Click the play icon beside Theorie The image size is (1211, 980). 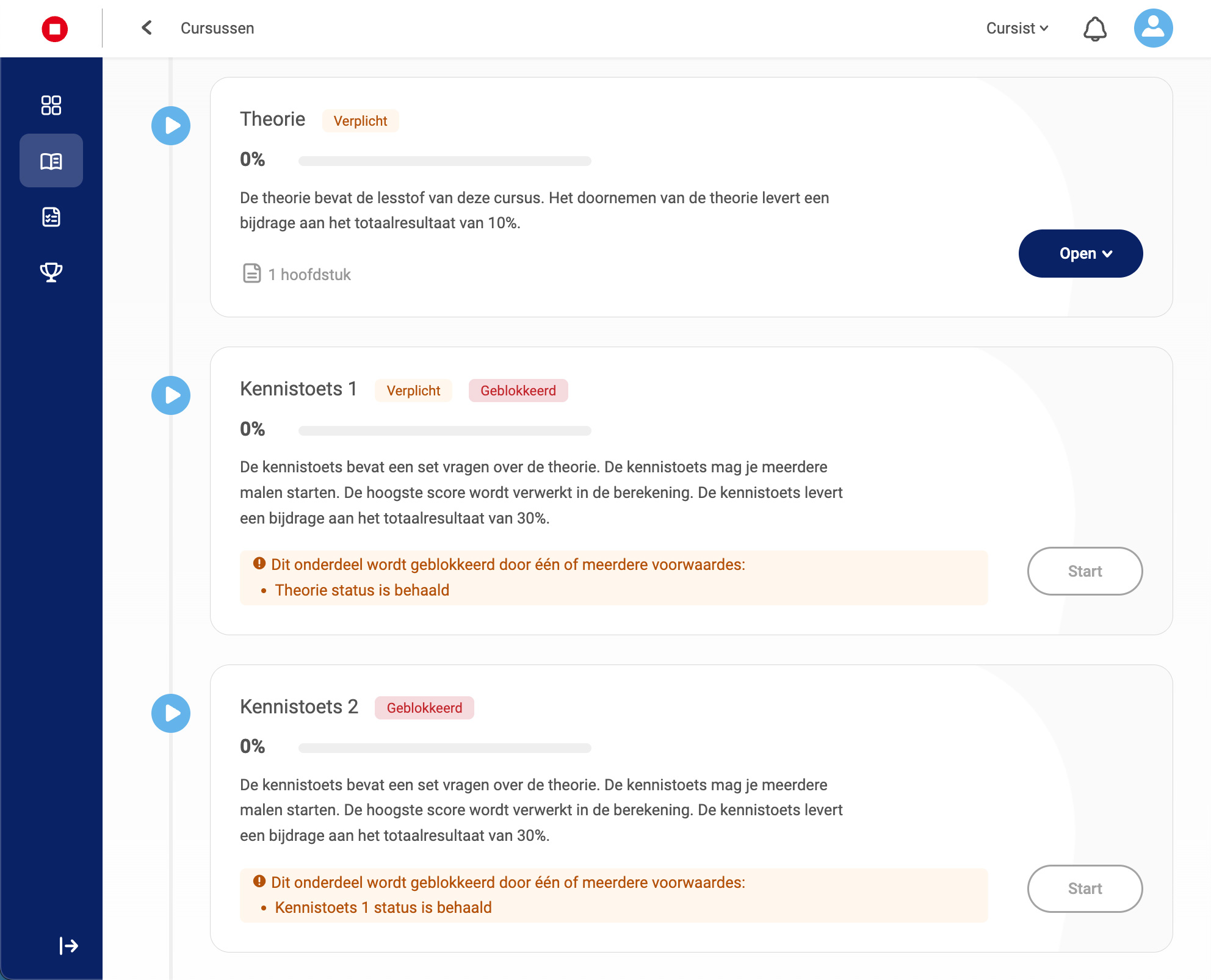[171, 126]
